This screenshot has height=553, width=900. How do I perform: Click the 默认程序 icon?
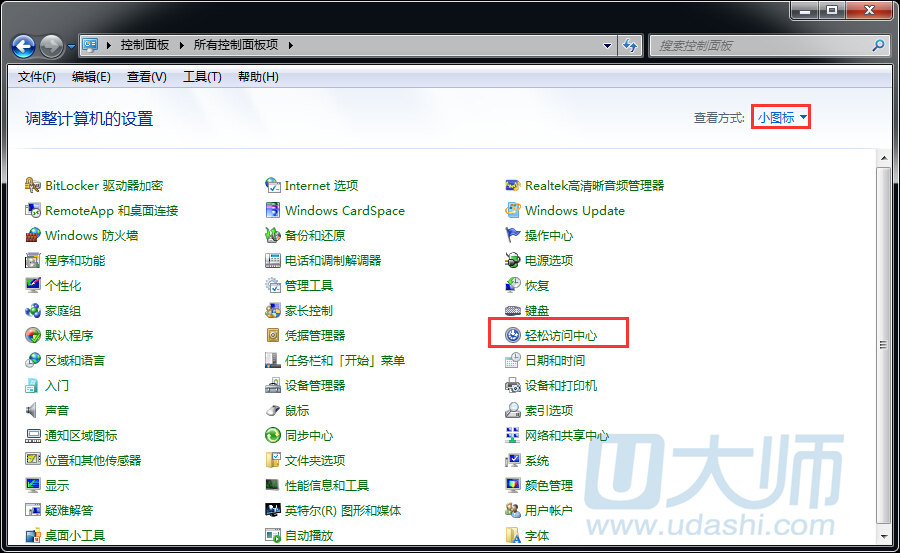pyautogui.click(x=33, y=335)
